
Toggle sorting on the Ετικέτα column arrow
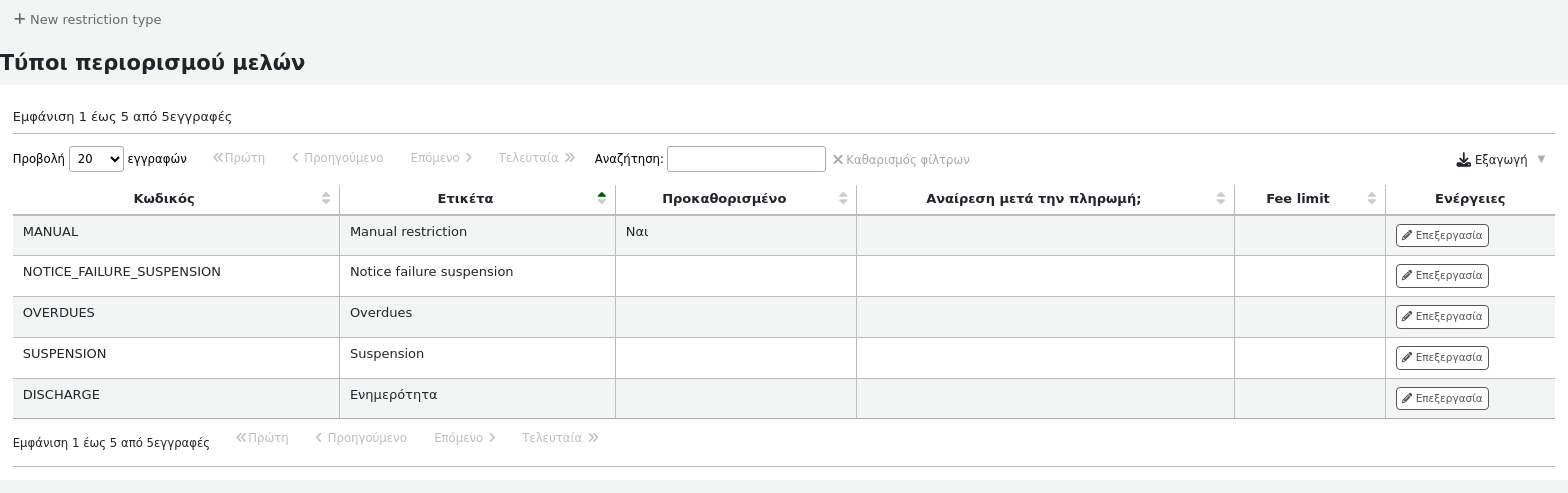pyautogui.click(x=602, y=198)
